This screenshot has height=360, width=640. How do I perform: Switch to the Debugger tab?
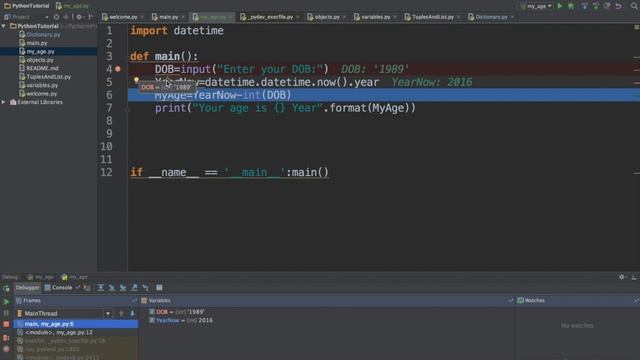[27, 288]
